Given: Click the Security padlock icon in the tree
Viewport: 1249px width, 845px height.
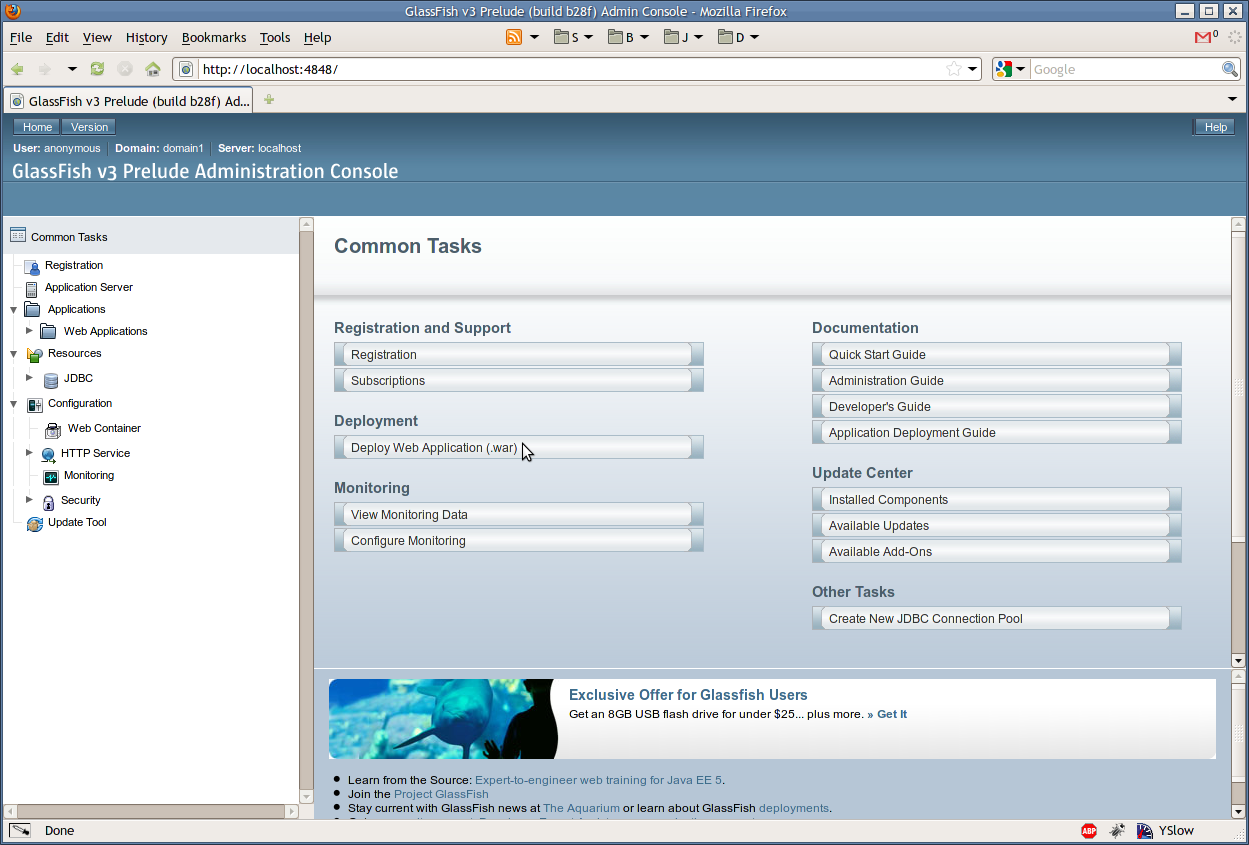Looking at the screenshot, I should tap(47, 501).
